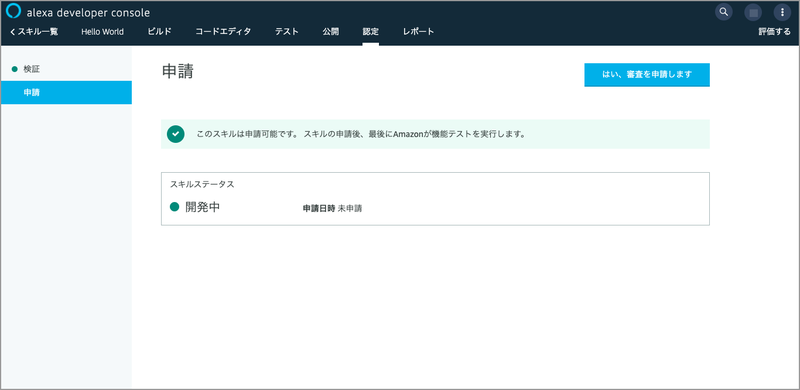Open the search magnifier icon

pyautogui.click(x=723, y=12)
